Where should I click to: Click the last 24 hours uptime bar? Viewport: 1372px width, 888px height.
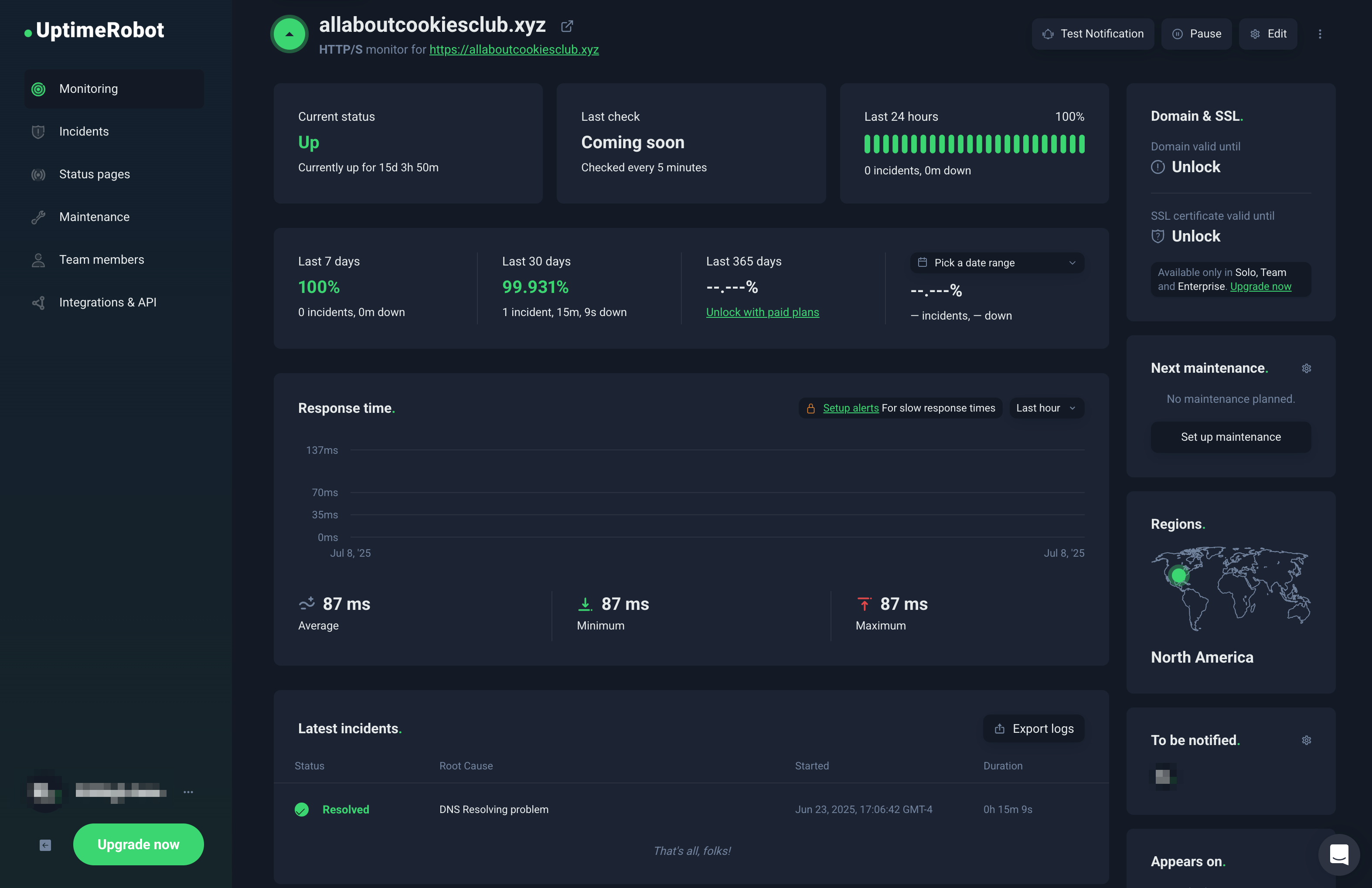pyautogui.click(x=974, y=144)
